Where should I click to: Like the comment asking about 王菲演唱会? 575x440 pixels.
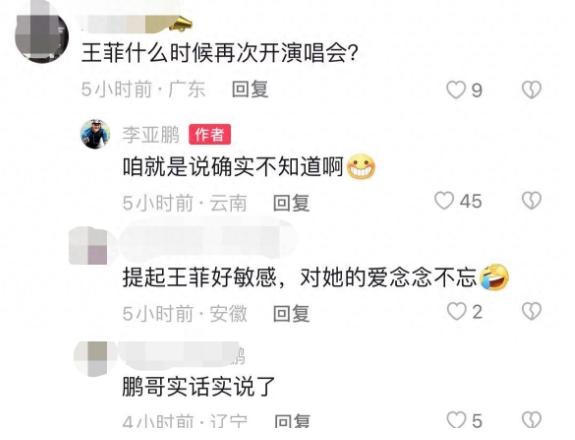[456, 90]
